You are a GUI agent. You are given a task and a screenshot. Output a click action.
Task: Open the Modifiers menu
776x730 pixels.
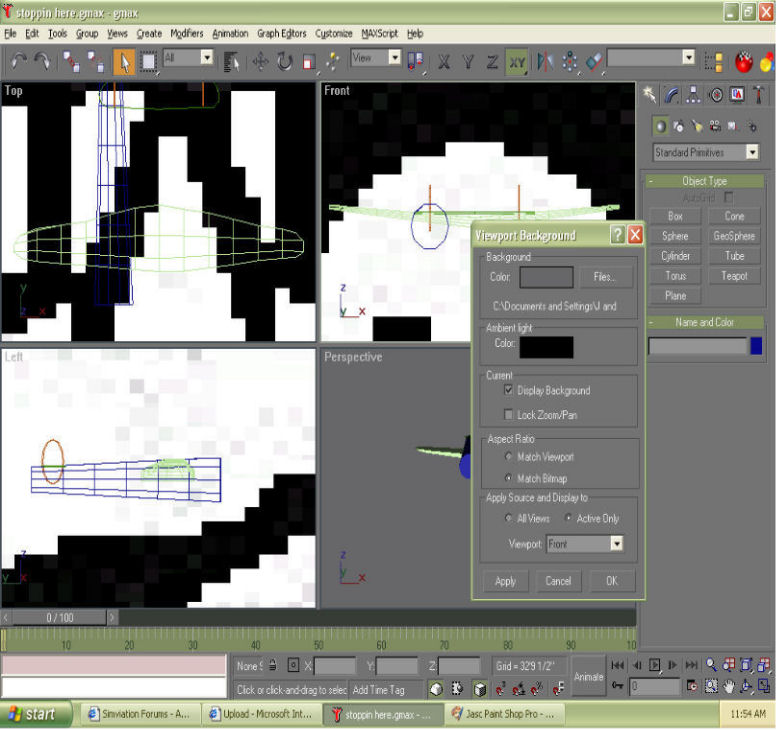pyautogui.click(x=186, y=33)
